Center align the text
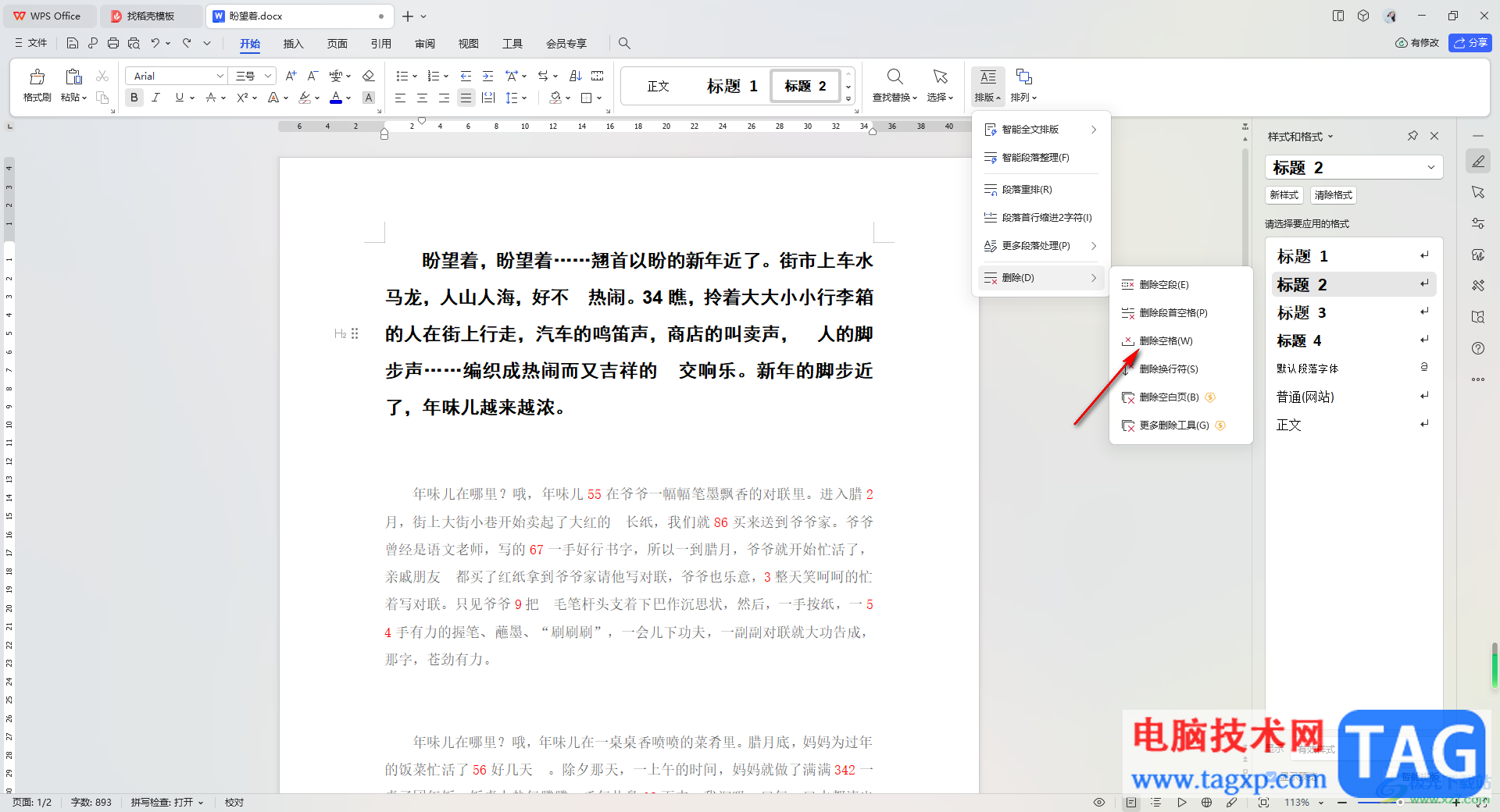 click(x=422, y=98)
